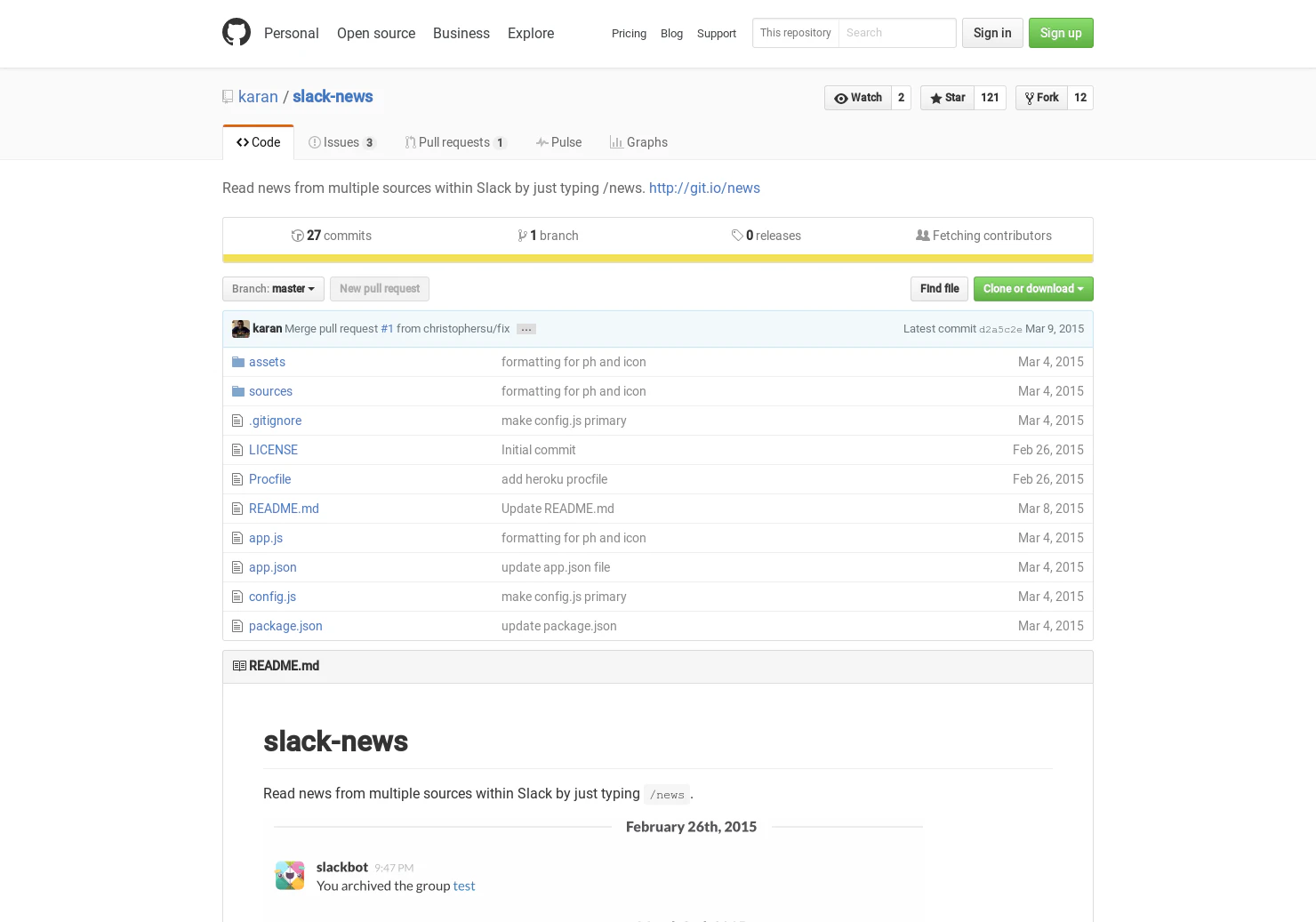
Task: Open the 'Initial commit' message link
Action: coord(538,450)
